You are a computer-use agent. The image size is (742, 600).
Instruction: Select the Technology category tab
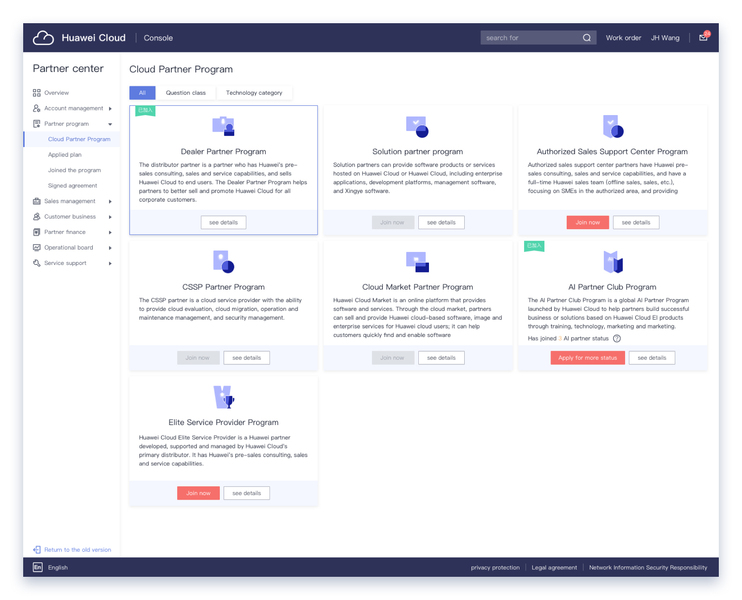tap(254, 93)
